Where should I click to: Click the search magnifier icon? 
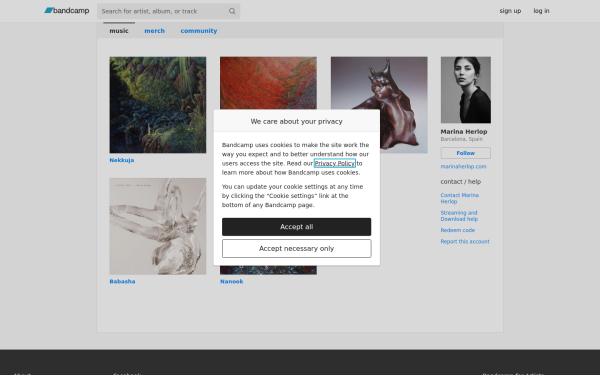232,11
